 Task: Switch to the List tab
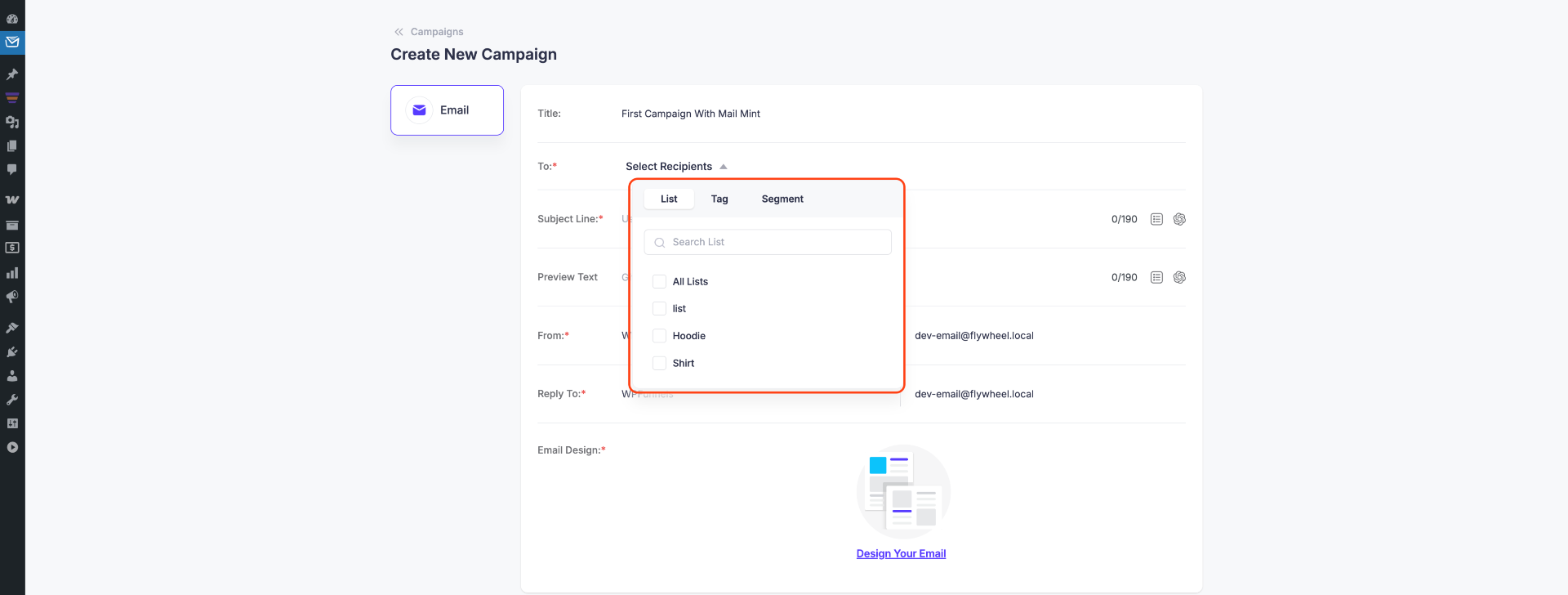tap(669, 199)
